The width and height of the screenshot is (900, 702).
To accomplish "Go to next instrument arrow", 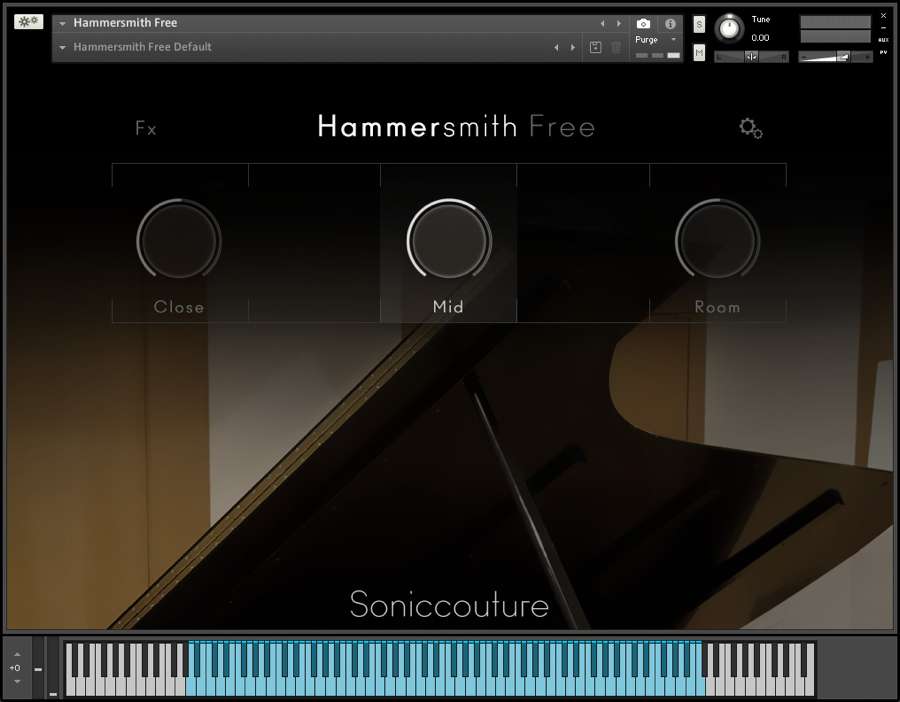I will (619, 24).
